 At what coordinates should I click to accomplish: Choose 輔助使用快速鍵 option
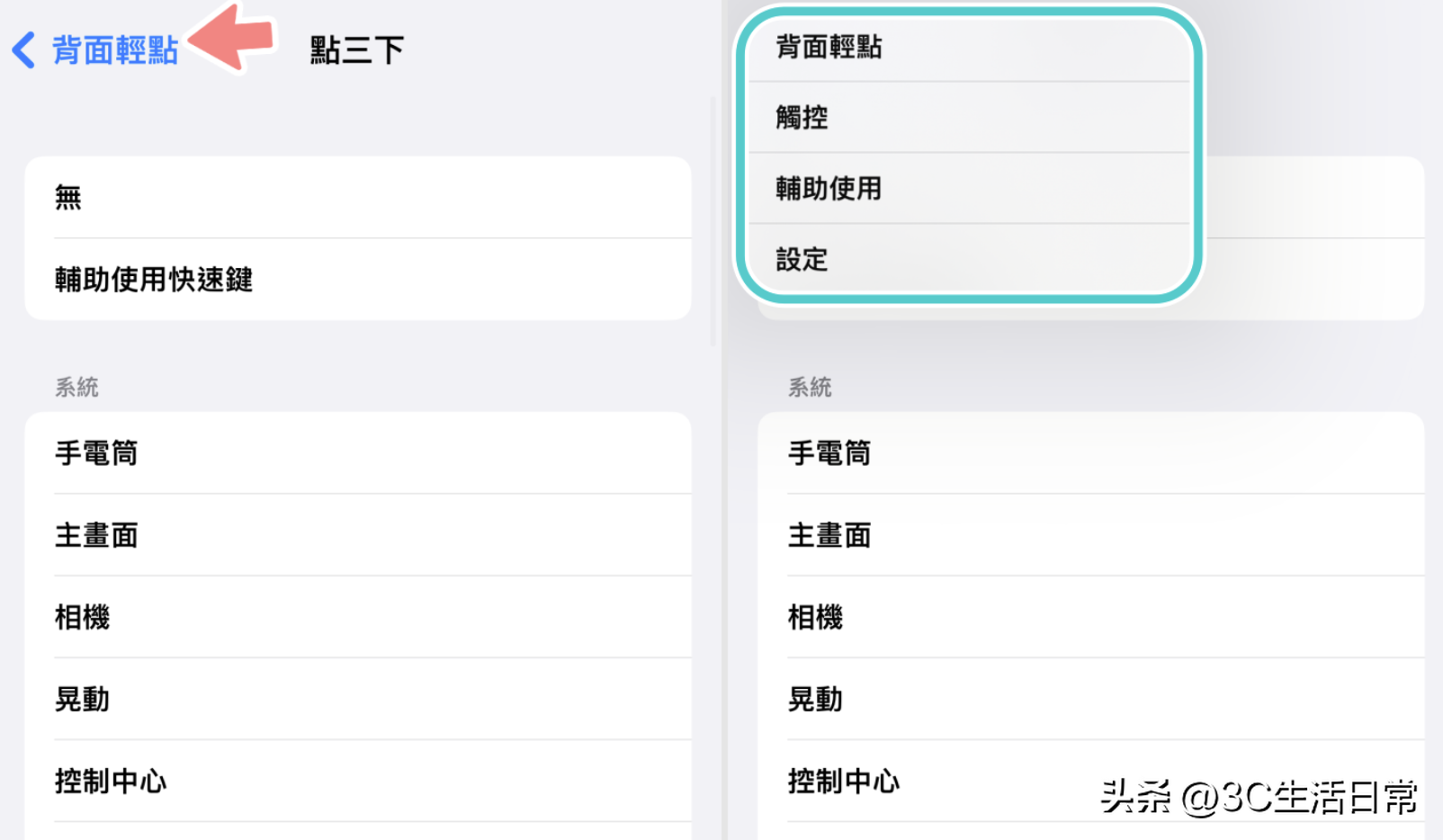(x=358, y=280)
